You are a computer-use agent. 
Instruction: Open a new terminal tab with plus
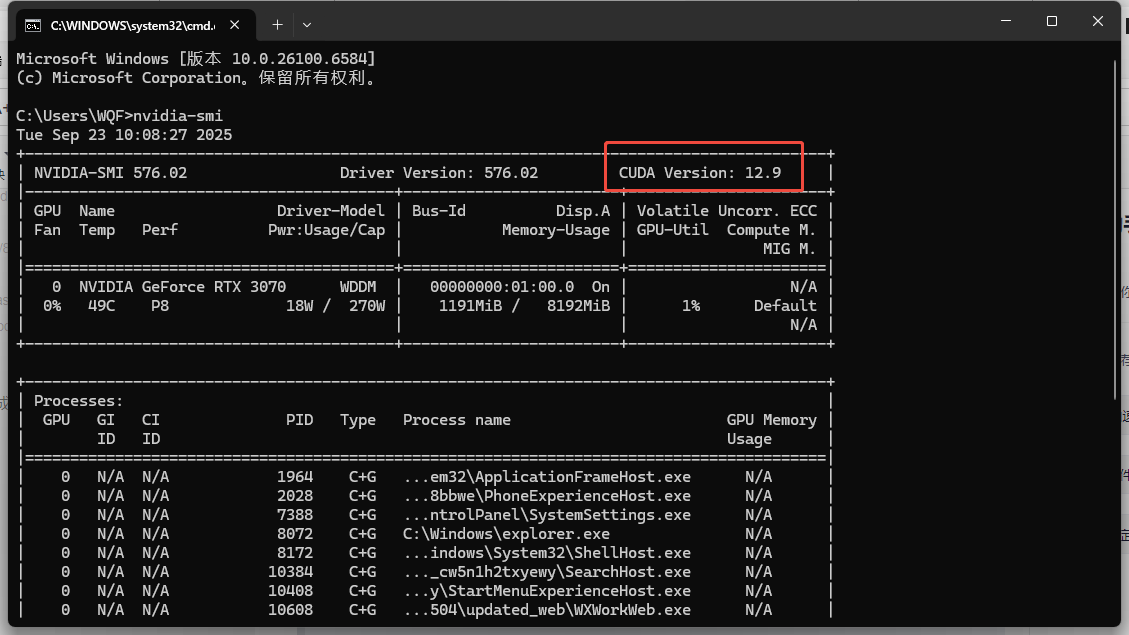click(x=278, y=24)
